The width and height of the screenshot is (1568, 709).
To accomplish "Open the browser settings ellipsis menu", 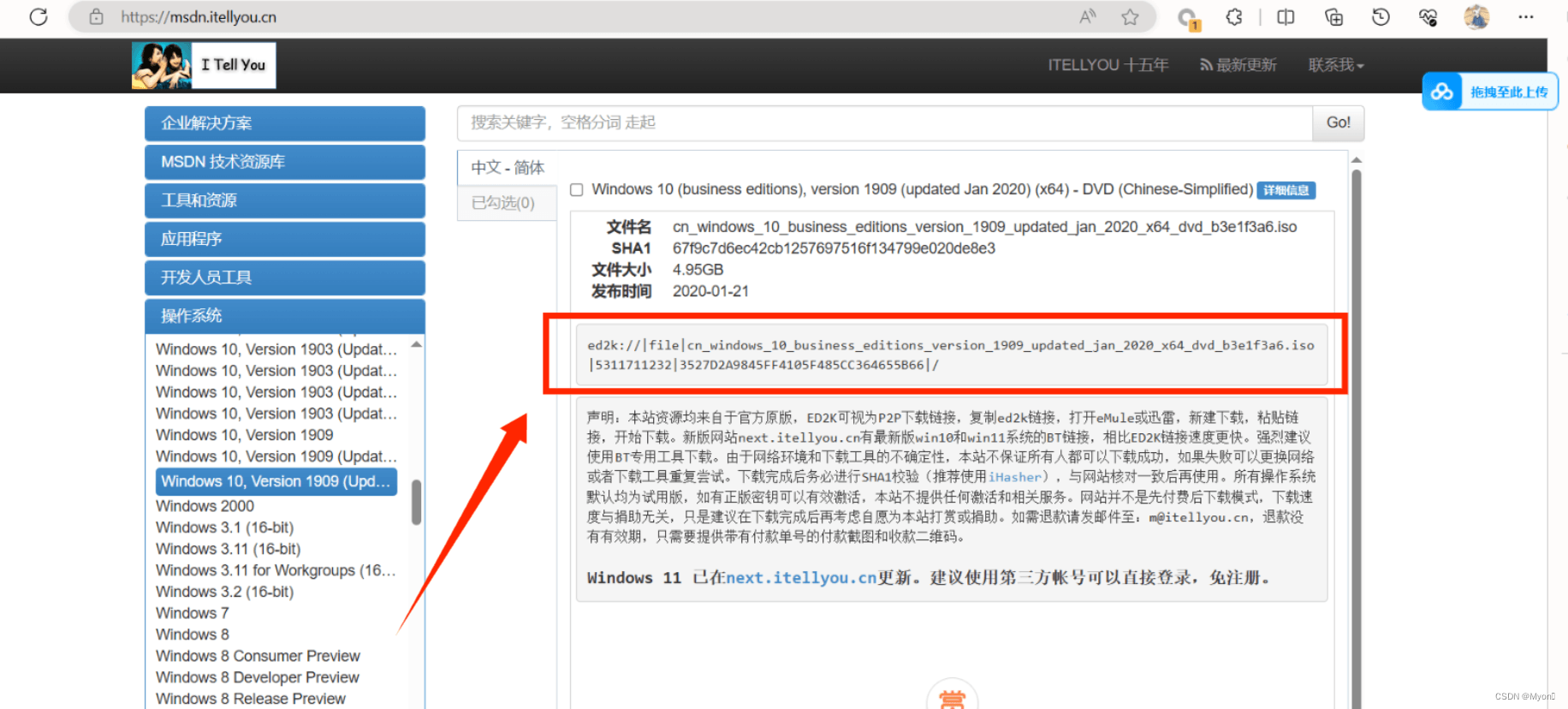I will click(x=1526, y=17).
